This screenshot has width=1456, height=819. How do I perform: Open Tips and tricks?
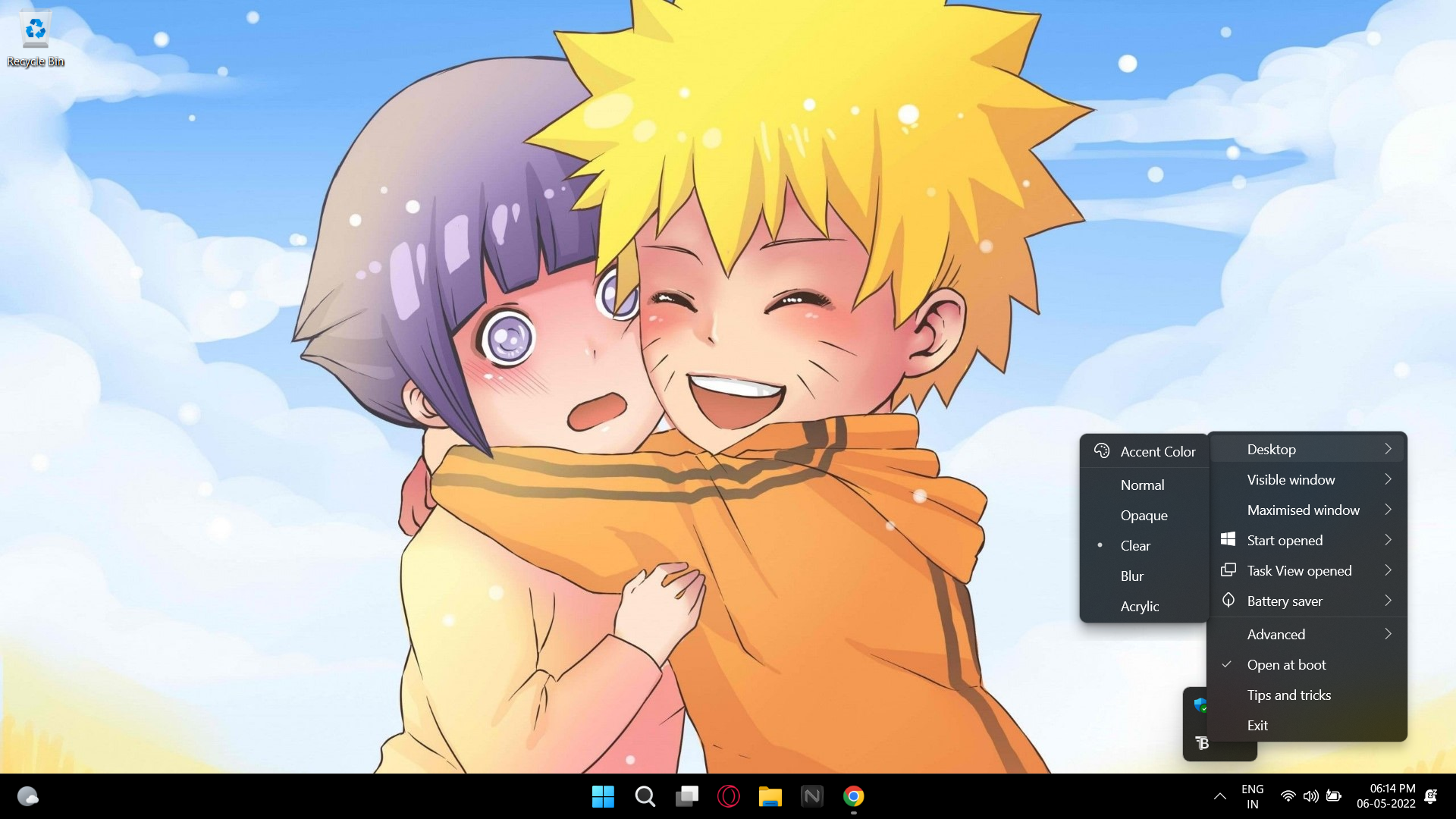pos(1307,695)
